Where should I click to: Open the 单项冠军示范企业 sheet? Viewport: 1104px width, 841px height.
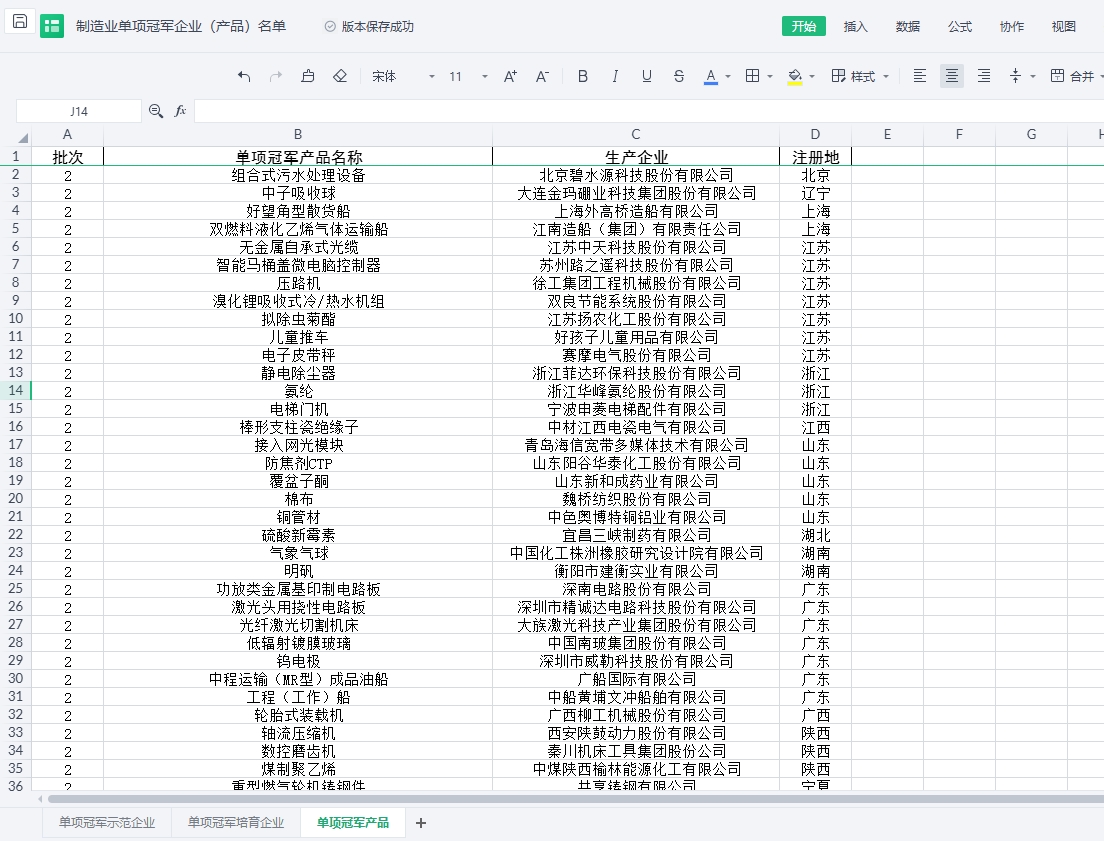pos(107,822)
